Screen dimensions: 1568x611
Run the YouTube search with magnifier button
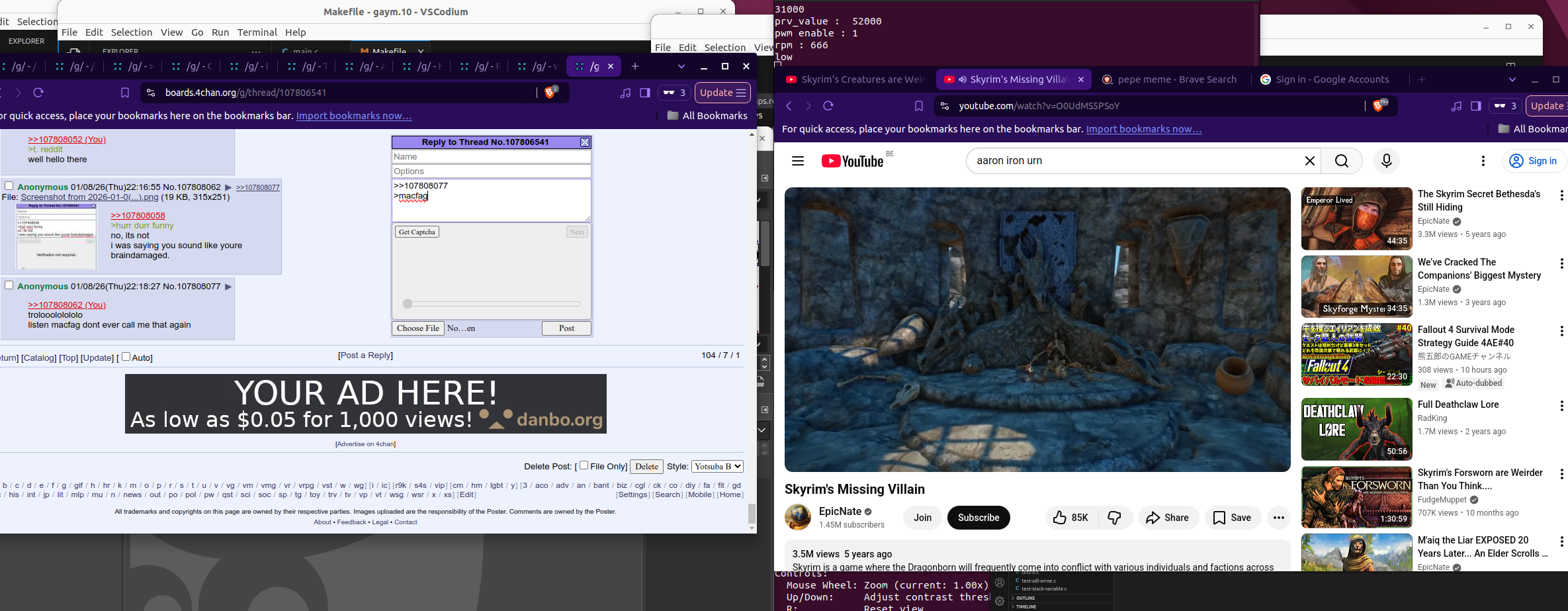click(1342, 161)
